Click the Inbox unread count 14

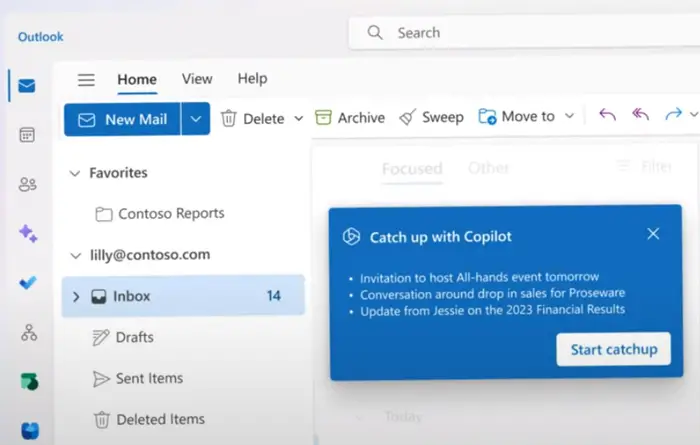pyautogui.click(x=274, y=295)
